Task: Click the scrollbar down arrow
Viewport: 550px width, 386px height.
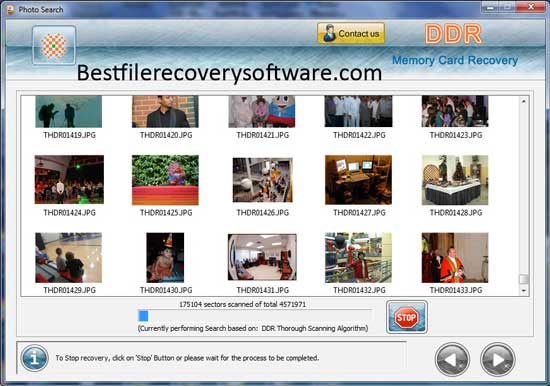Action: 523,290
